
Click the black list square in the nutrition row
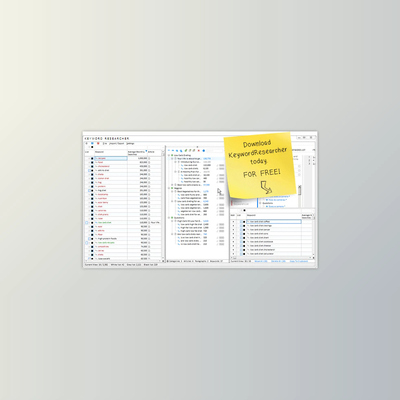tap(92, 198)
